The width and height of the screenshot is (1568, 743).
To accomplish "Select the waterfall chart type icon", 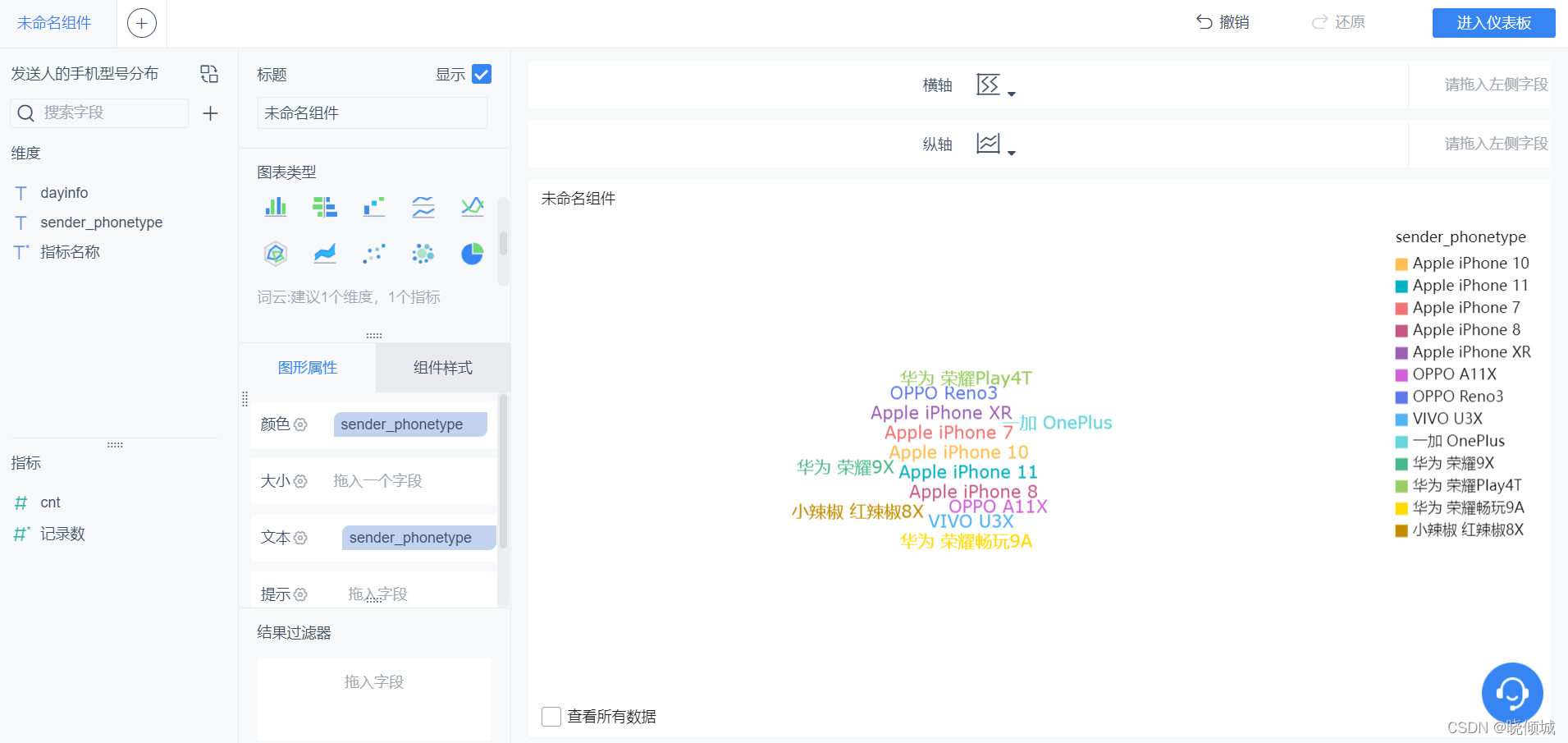I will [x=374, y=207].
